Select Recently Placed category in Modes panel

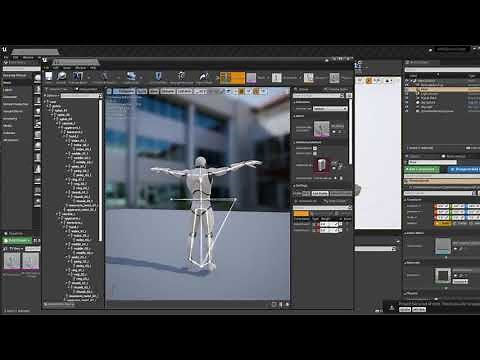pyautogui.click(x=14, y=75)
